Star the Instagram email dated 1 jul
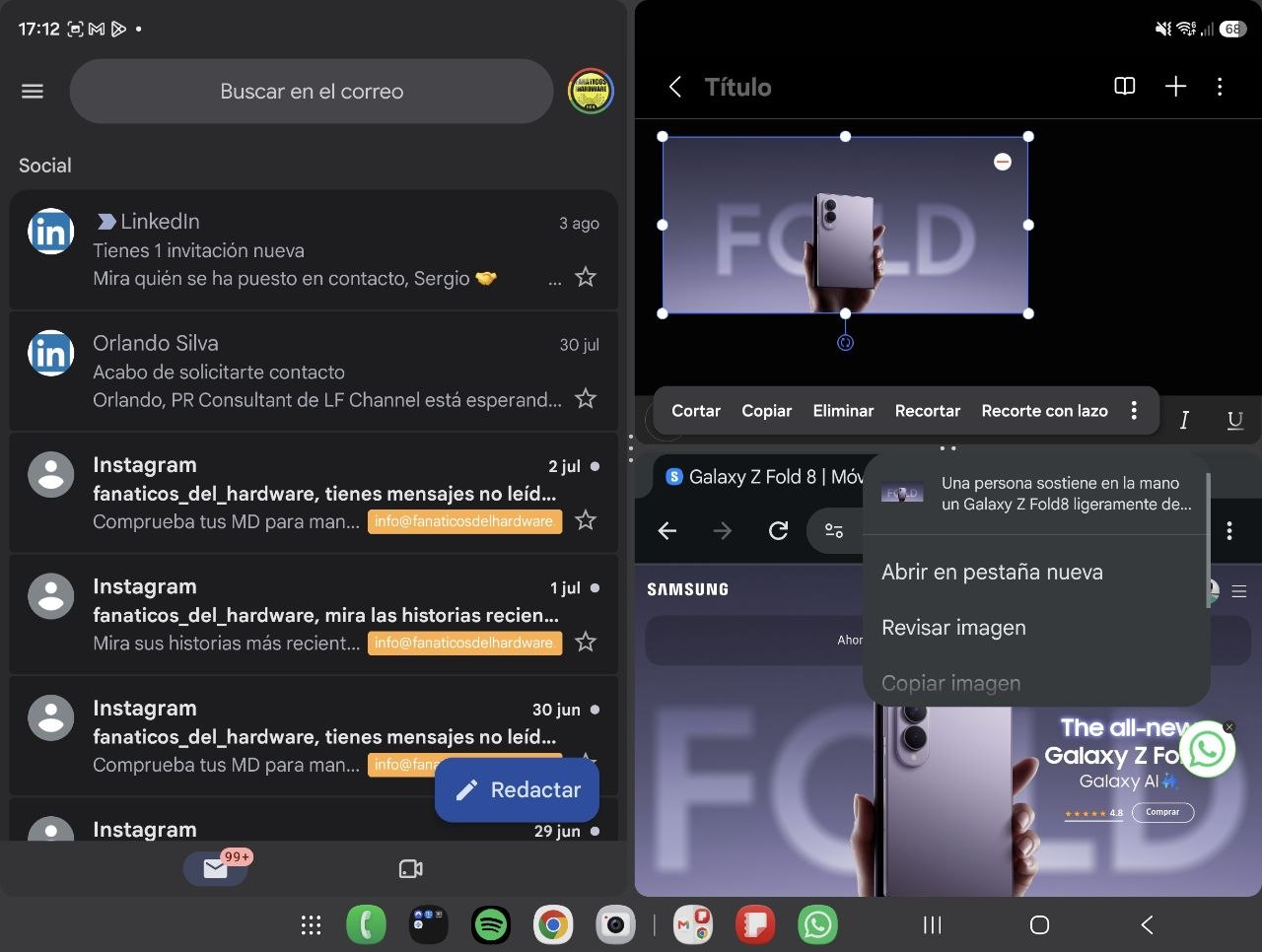 click(x=586, y=642)
